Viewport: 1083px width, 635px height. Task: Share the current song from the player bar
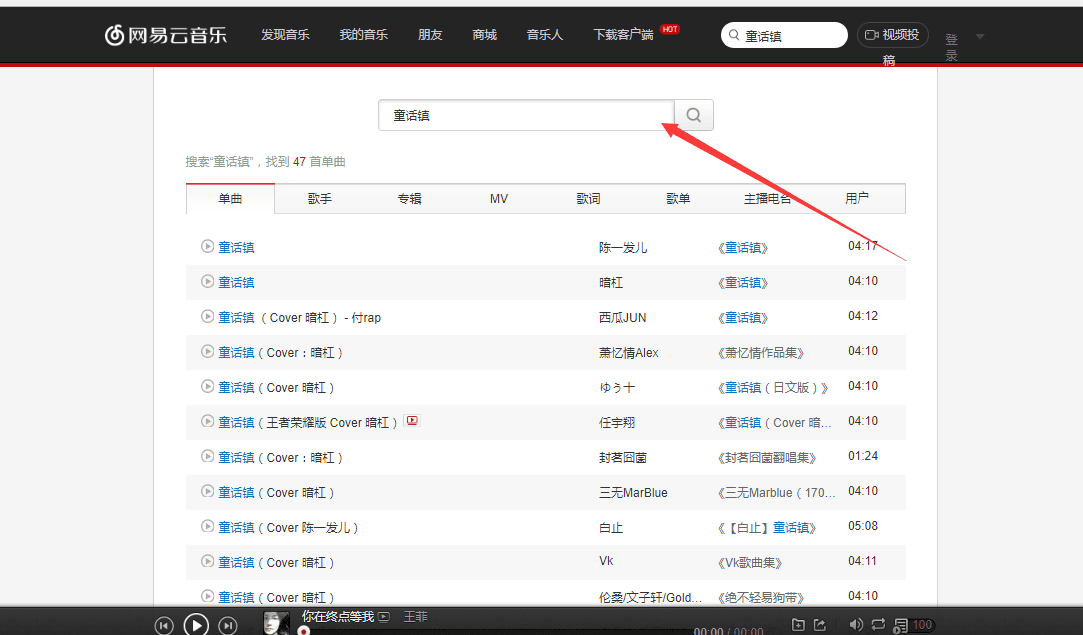(x=820, y=625)
